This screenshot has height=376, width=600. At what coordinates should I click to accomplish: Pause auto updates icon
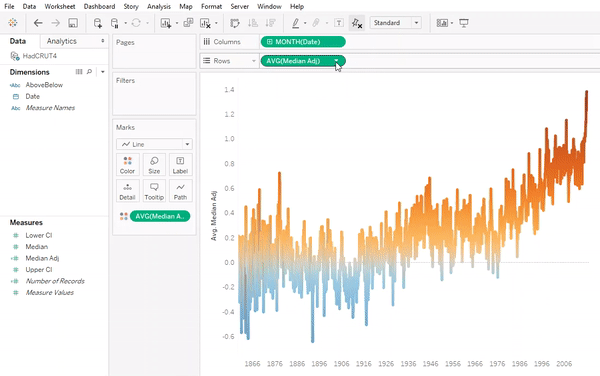point(114,23)
